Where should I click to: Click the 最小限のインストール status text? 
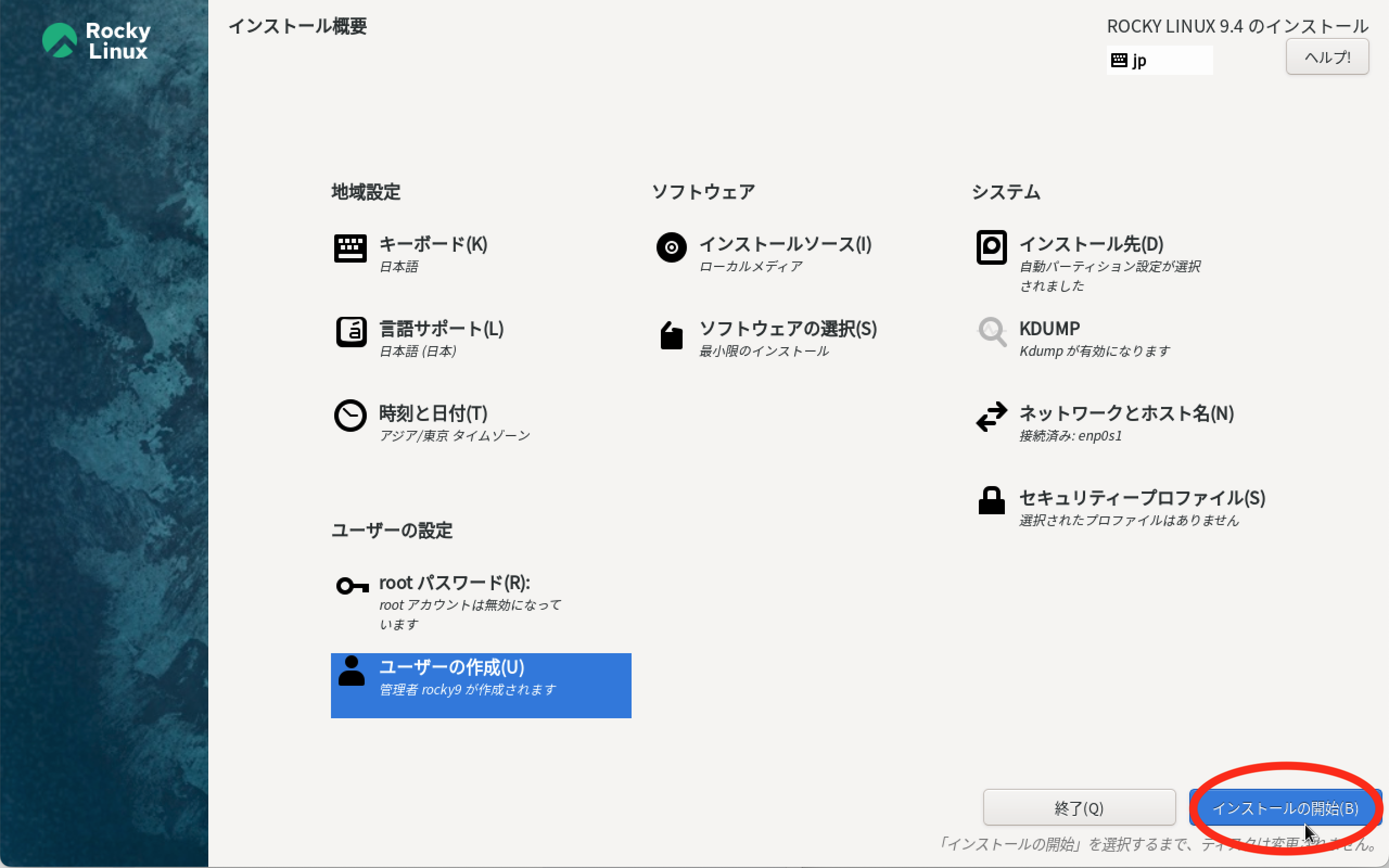764,352
